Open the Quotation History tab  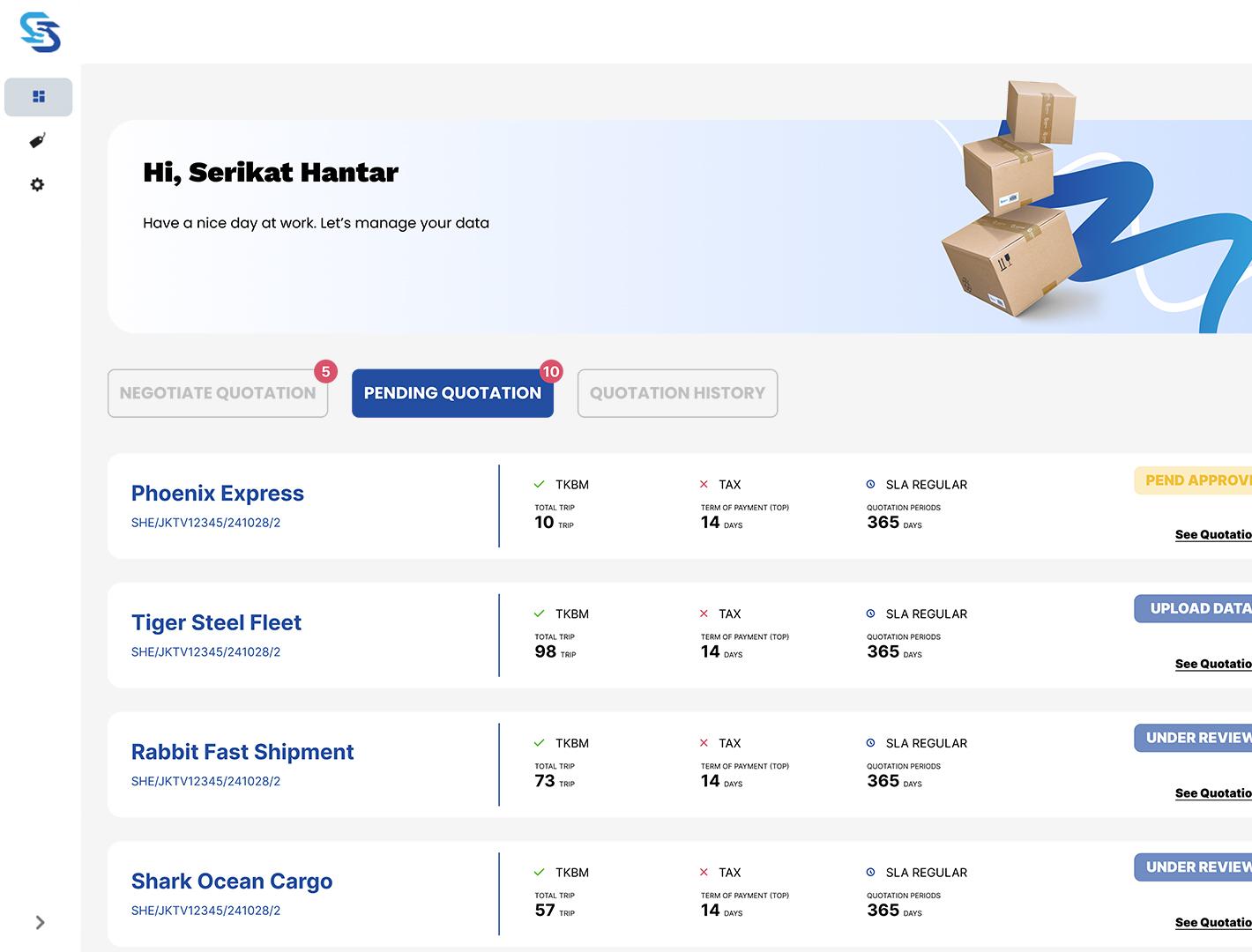(x=677, y=393)
